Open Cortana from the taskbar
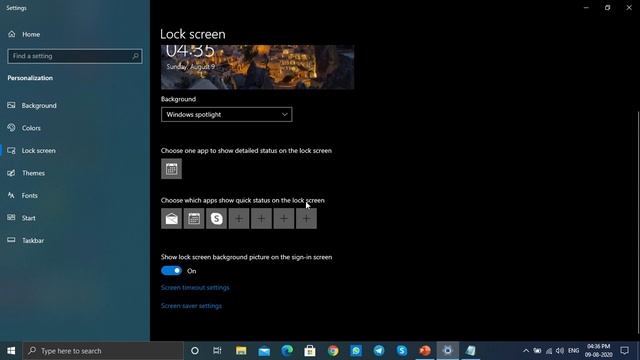The height and width of the screenshot is (360, 640). click(x=195, y=351)
